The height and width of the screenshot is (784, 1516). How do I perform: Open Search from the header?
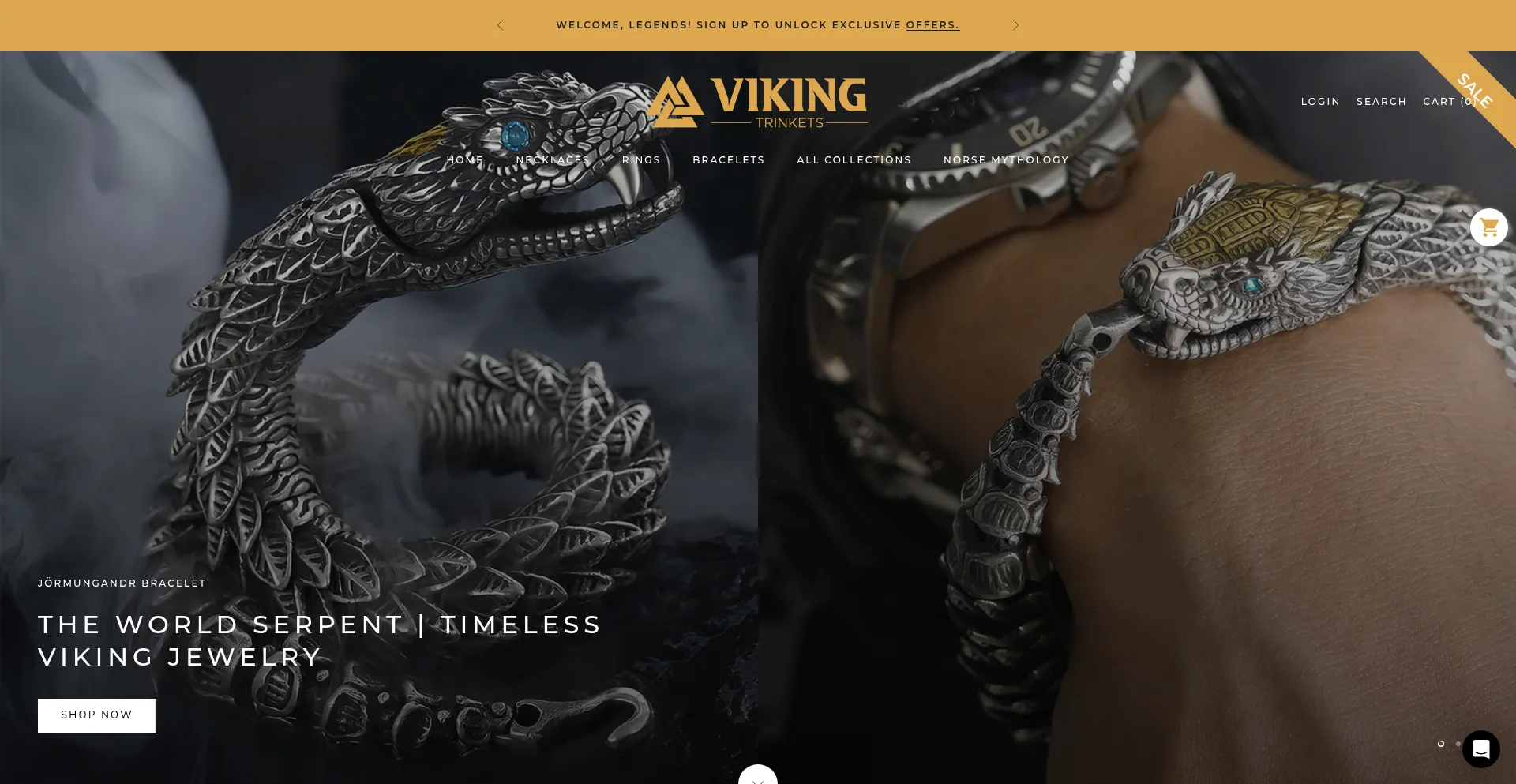click(x=1382, y=102)
